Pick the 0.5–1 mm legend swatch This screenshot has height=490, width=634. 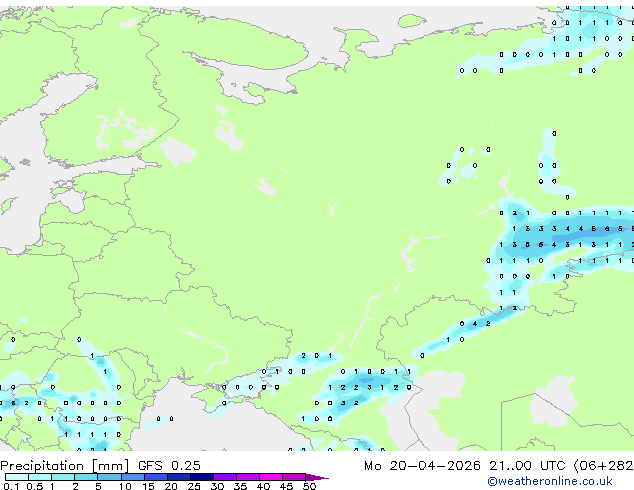pyautogui.click(x=40, y=477)
